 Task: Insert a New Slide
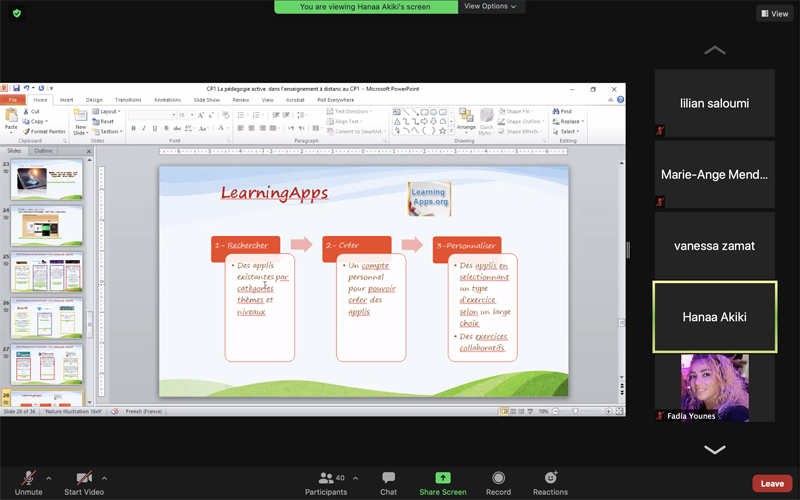point(80,121)
